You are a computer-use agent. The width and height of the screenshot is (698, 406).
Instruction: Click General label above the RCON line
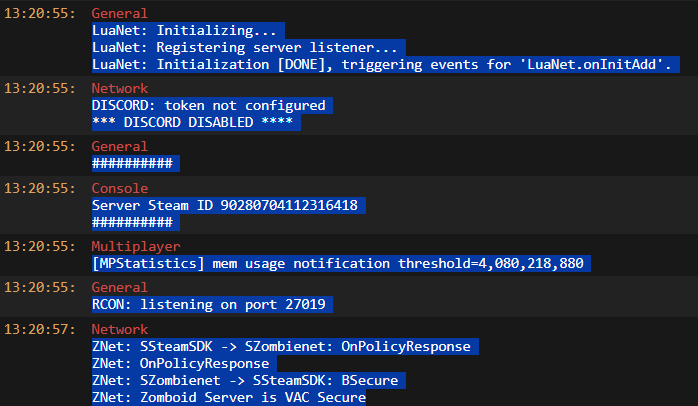(x=119, y=287)
